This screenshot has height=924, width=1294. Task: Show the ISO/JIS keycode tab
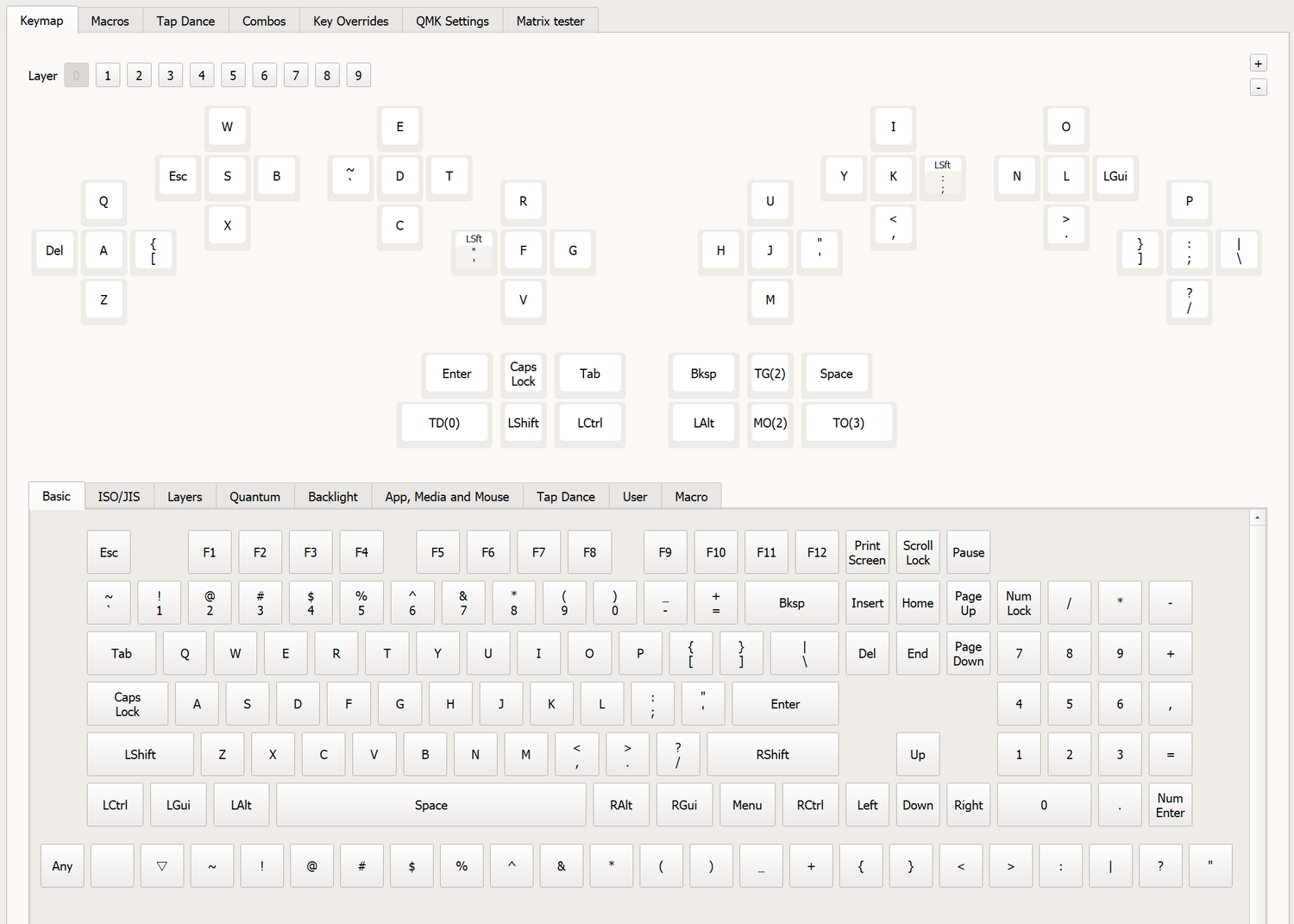119,497
